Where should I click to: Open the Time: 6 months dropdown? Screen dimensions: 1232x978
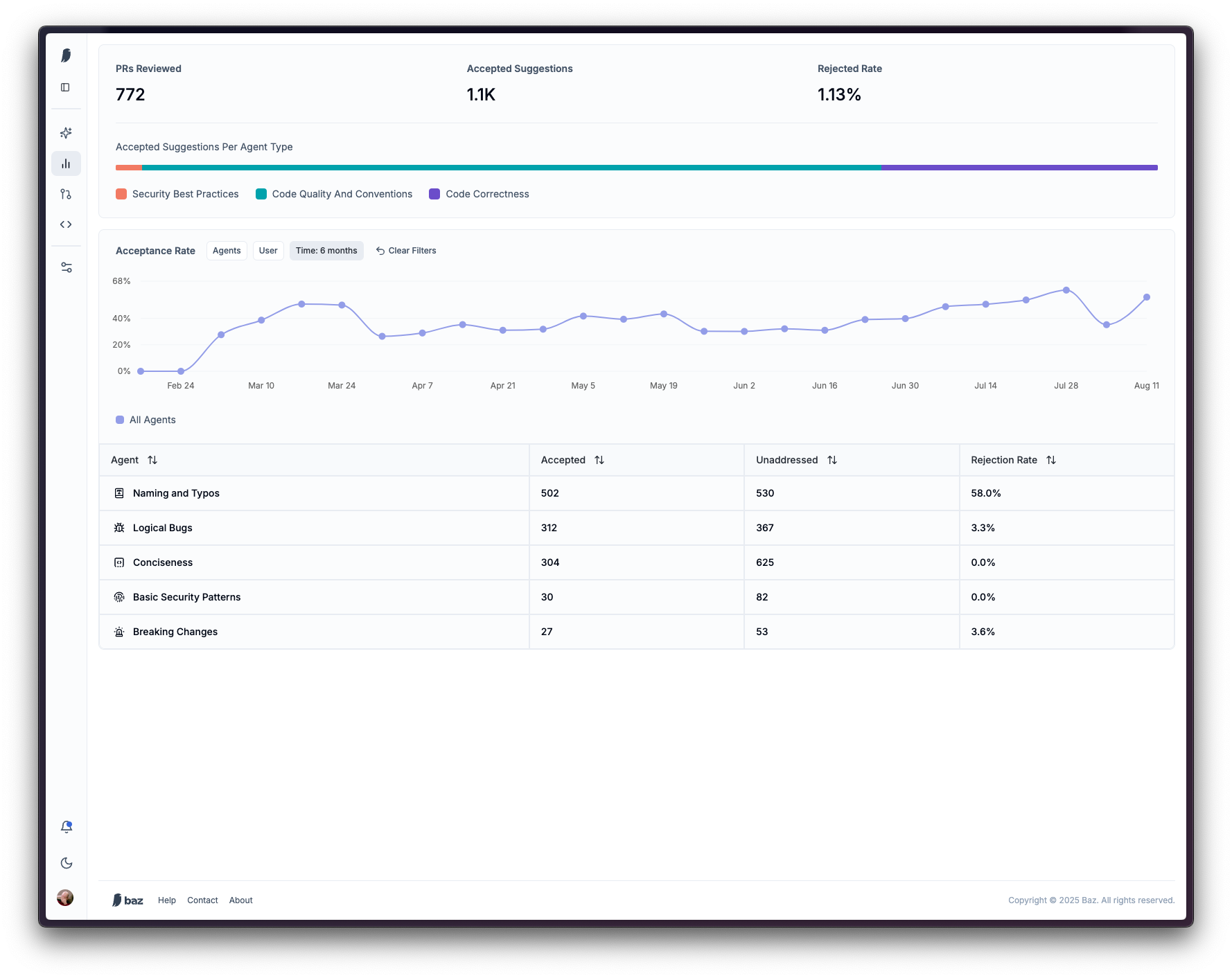[x=326, y=251]
